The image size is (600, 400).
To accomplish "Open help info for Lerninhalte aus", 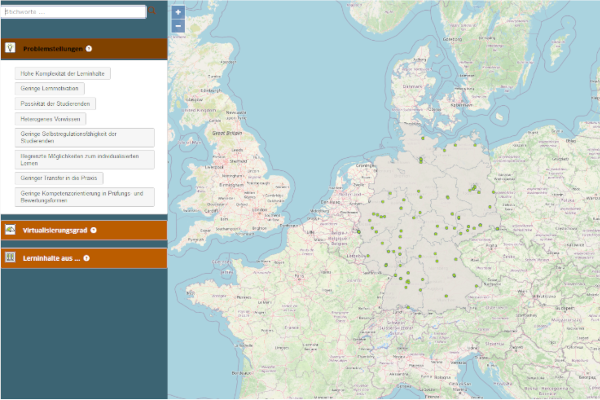I will click(x=87, y=258).
